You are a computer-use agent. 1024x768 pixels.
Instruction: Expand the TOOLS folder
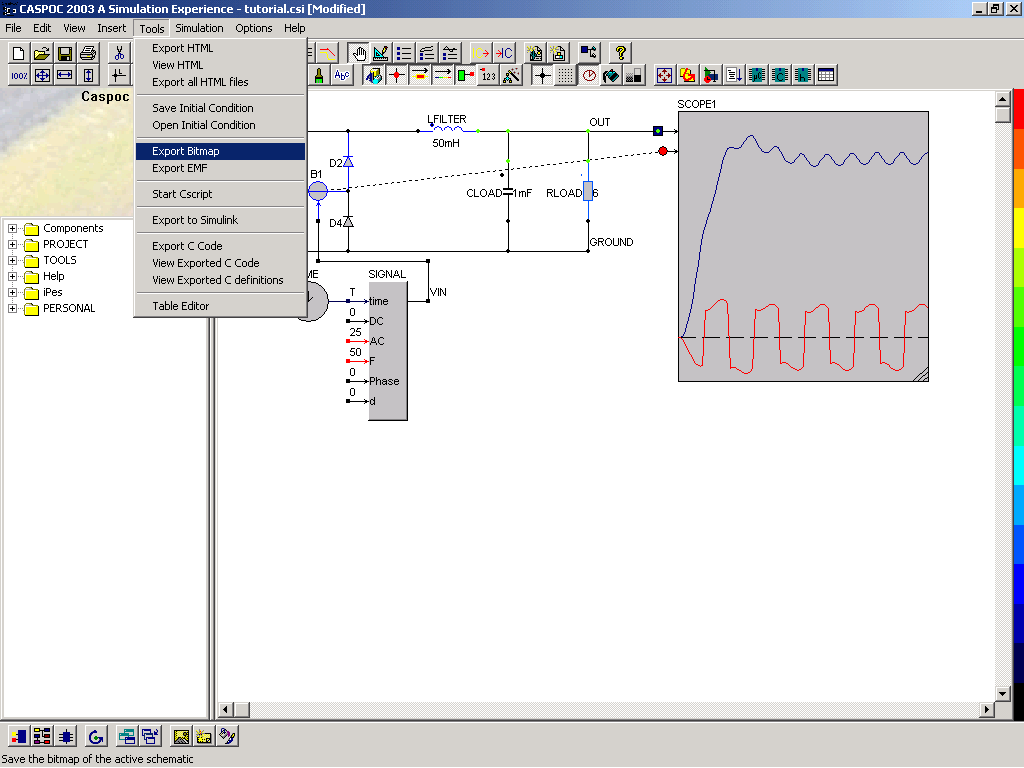tap(12, 260)
